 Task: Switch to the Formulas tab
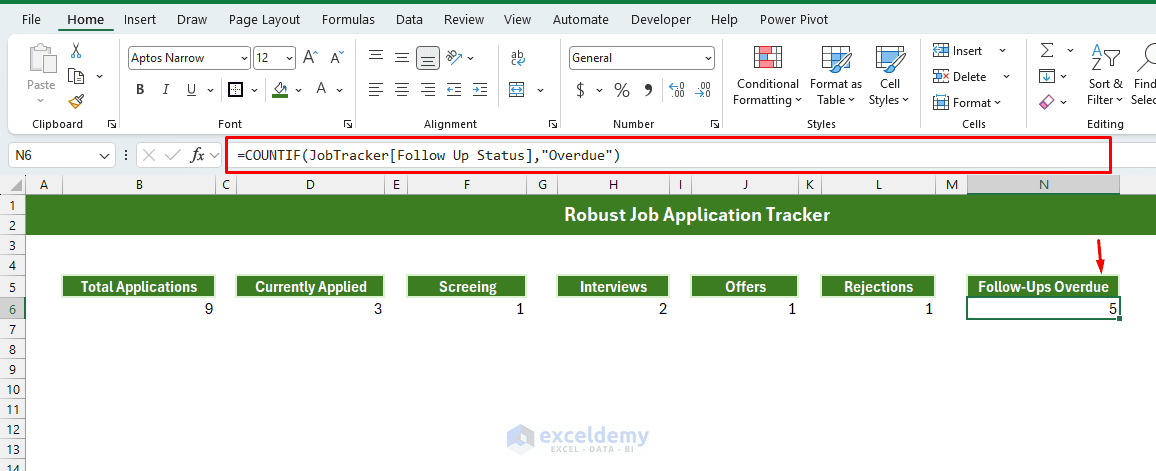pos(348,20)
